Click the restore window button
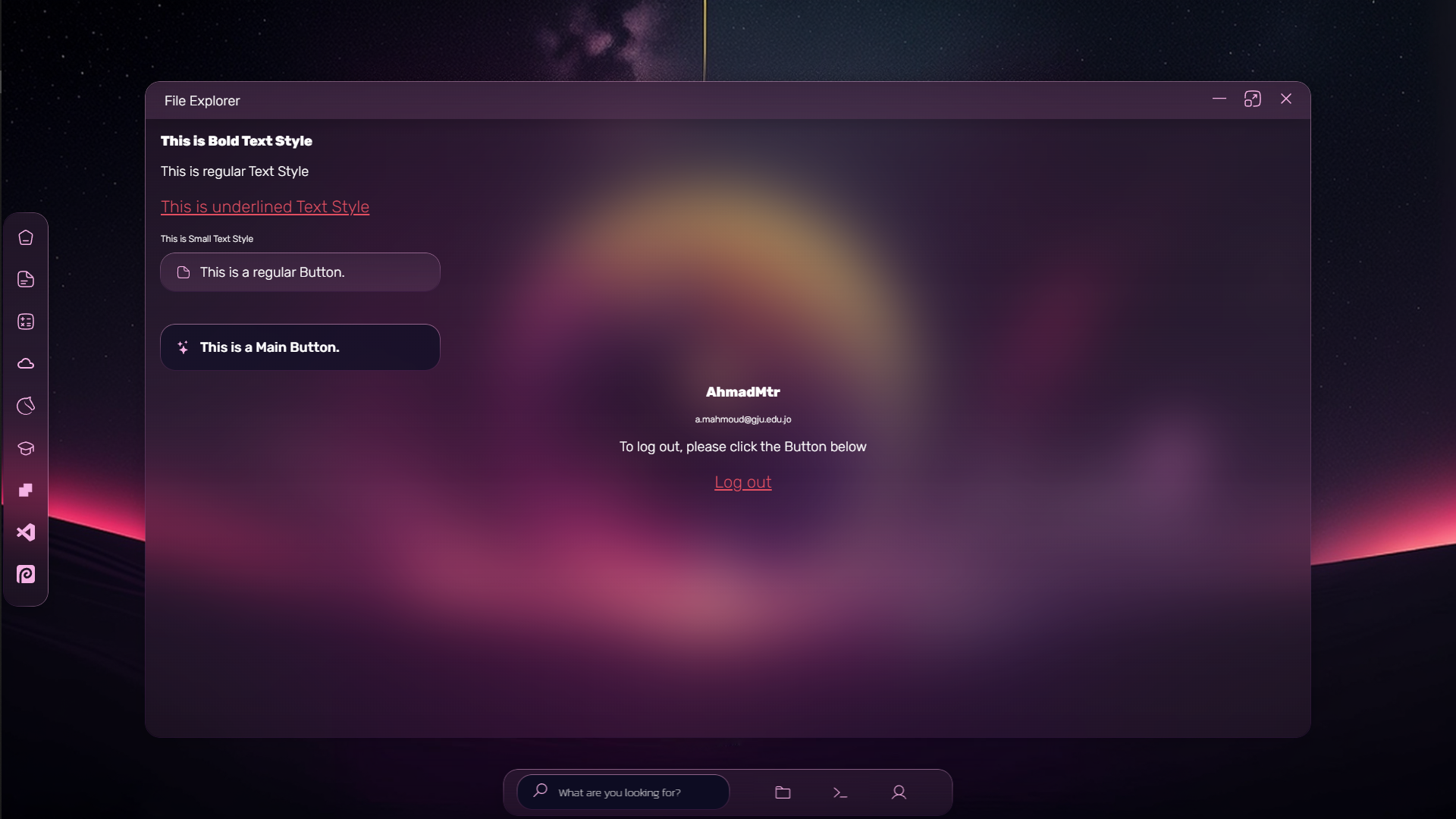 click(1253, 99)
